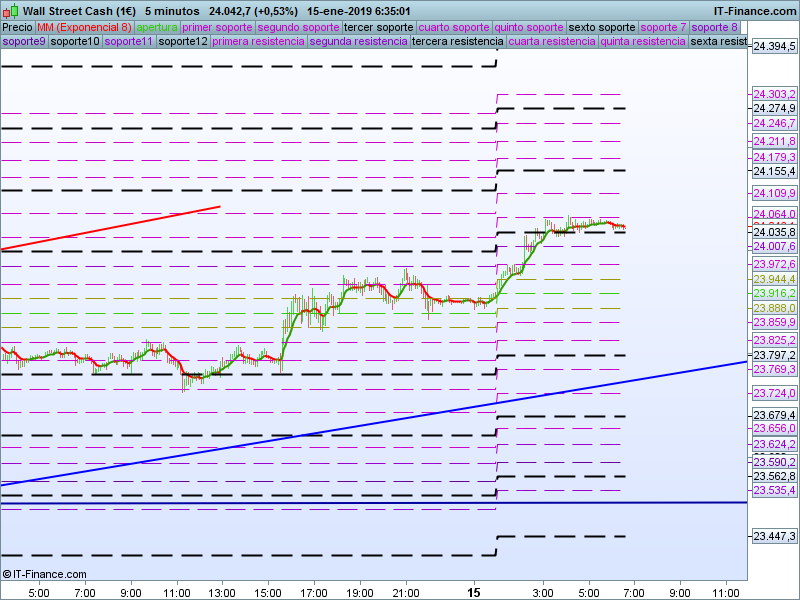Click the 24.179,3 price label

(x=774, y=157)
